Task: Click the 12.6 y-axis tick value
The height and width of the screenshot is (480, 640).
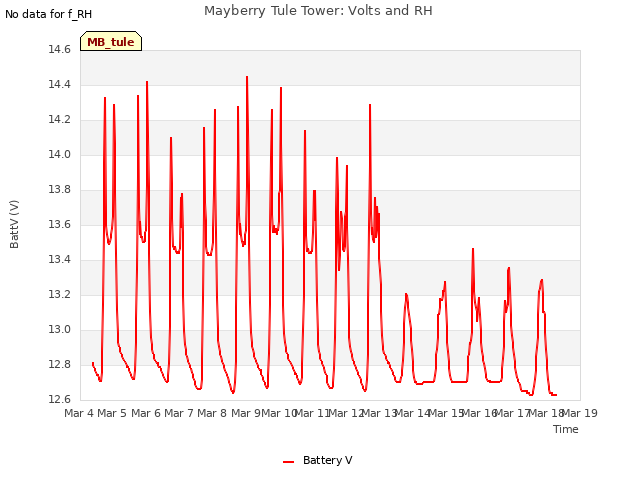Action: [x=60, y=400]
